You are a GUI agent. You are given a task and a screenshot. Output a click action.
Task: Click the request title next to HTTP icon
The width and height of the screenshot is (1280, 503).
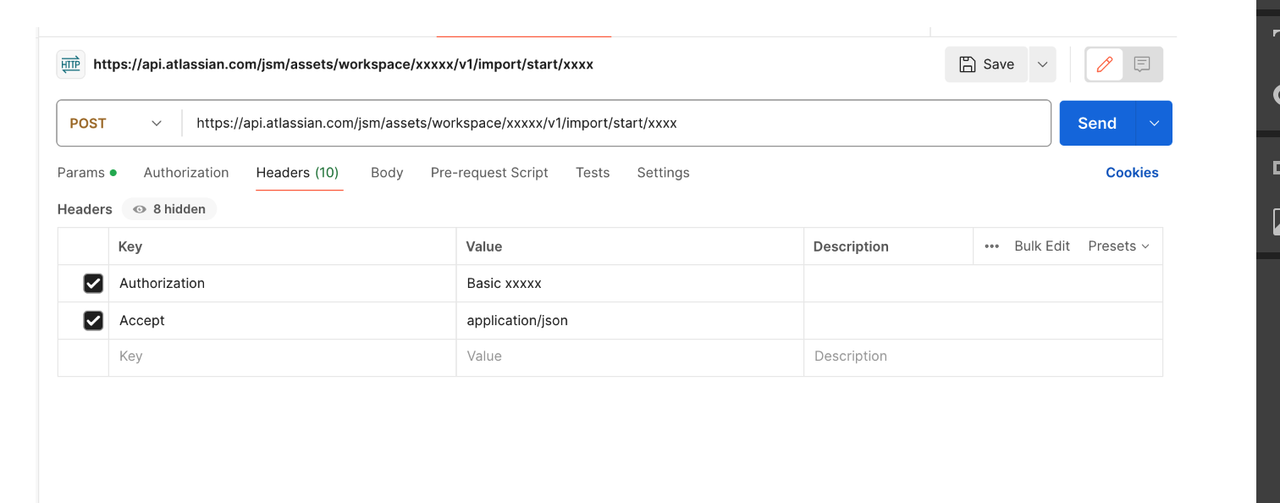343,64
